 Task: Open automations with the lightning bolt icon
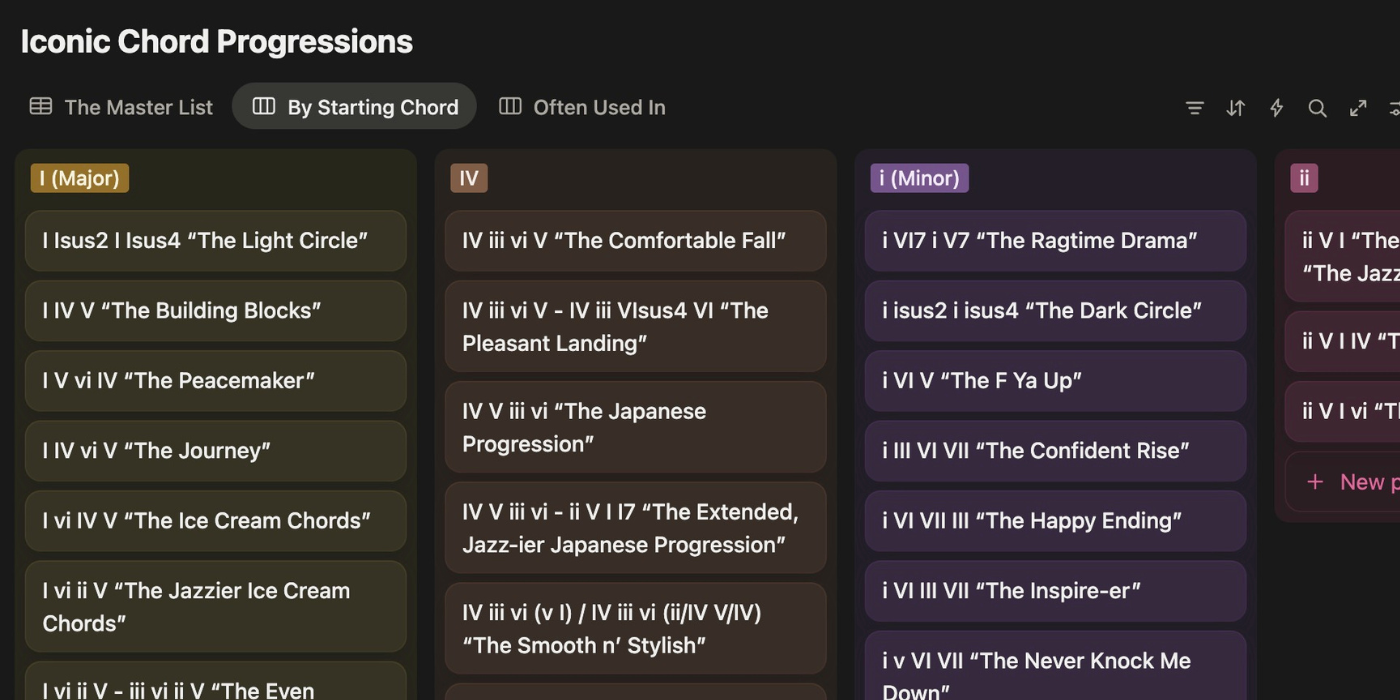(x=1277, y=108)
